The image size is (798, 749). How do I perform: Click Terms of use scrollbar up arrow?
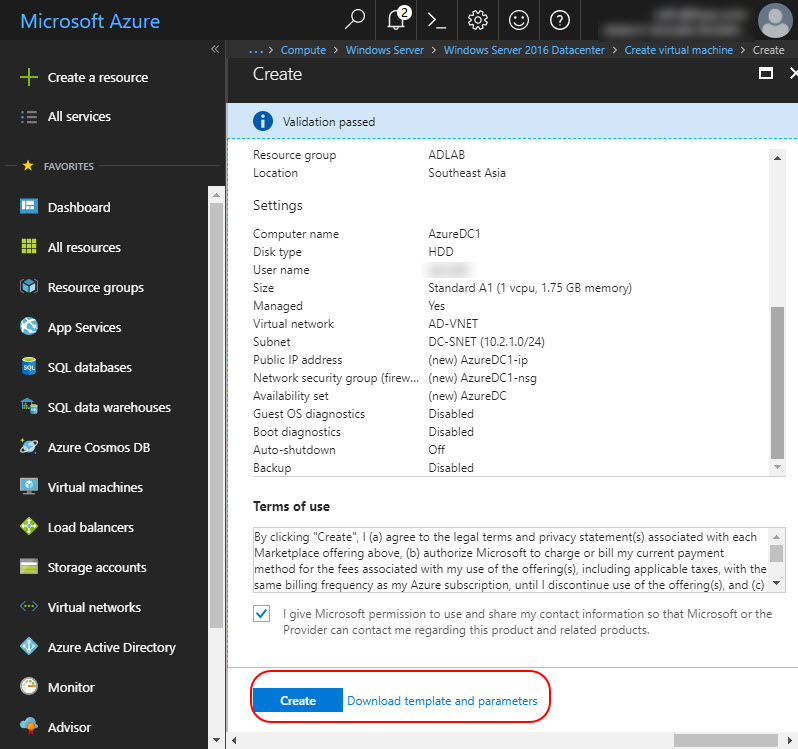776,537
